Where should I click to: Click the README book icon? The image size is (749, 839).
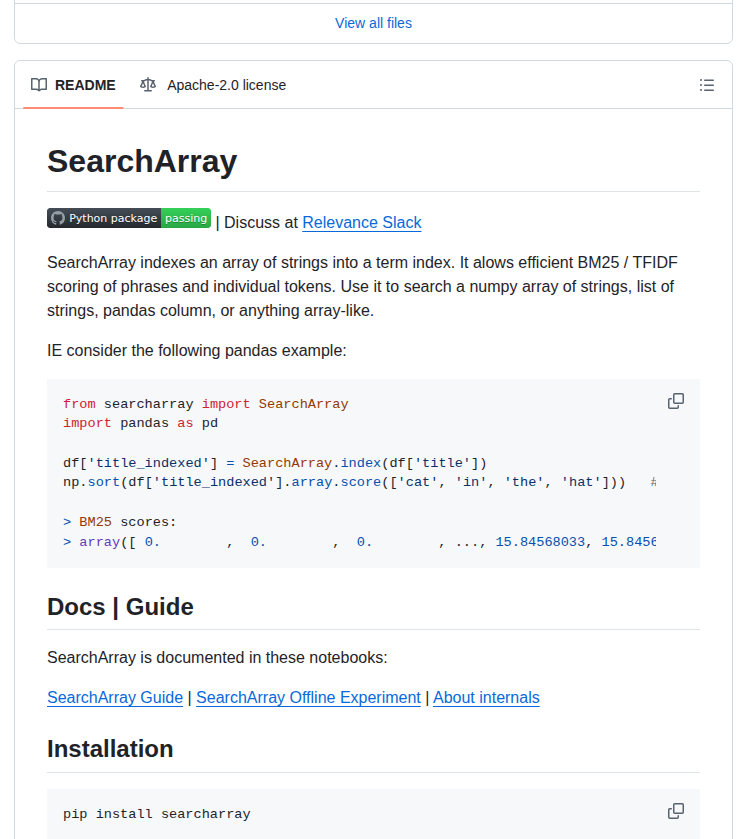(x=39, y=85)
